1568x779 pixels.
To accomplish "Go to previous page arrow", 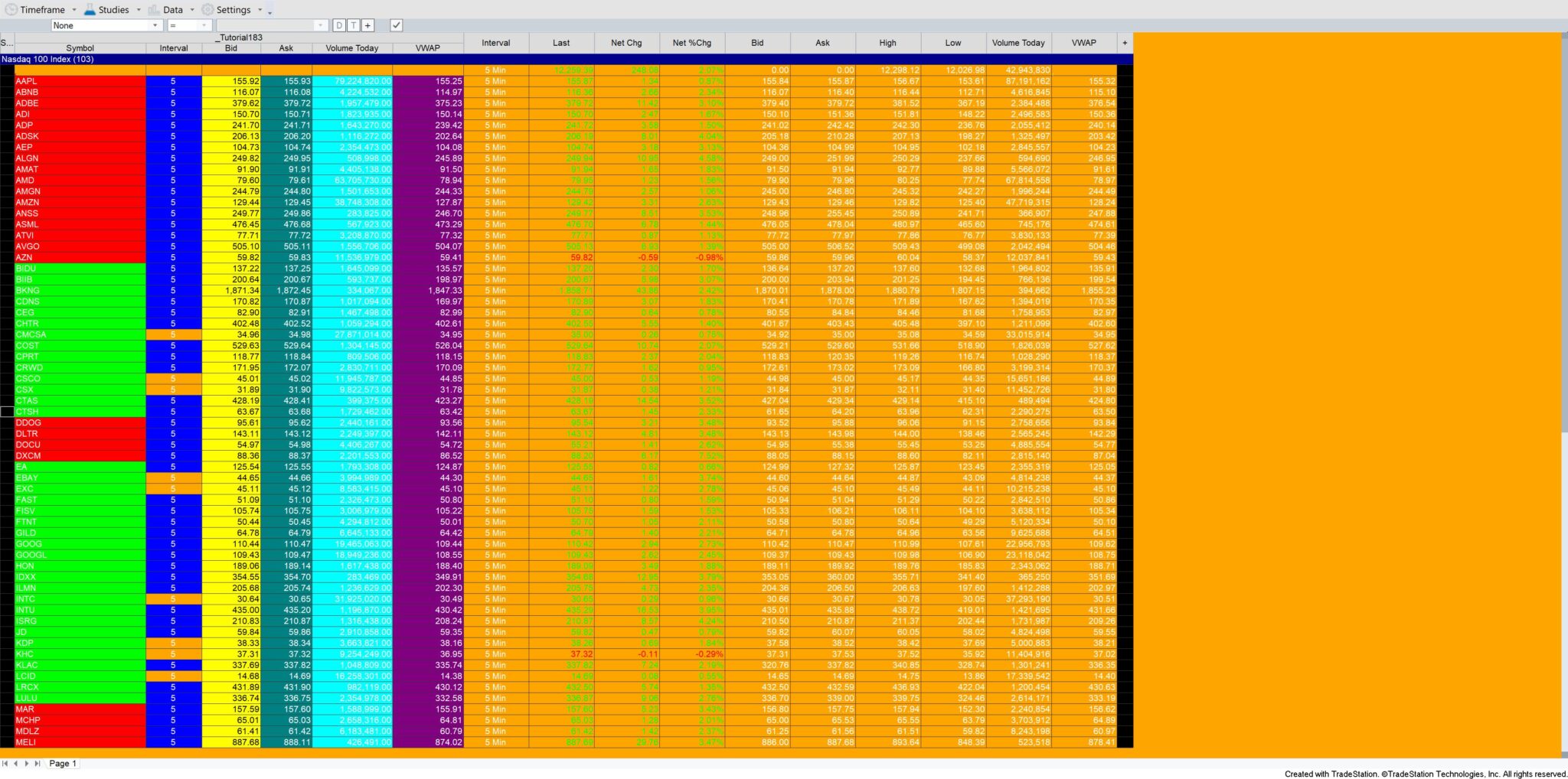I will 16,763.
